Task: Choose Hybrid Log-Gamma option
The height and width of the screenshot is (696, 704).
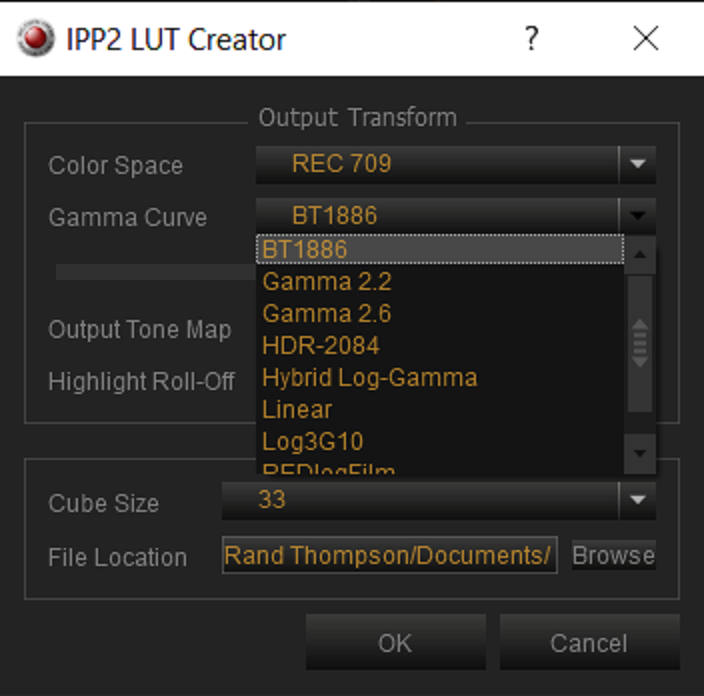Action: click(440, 377)
